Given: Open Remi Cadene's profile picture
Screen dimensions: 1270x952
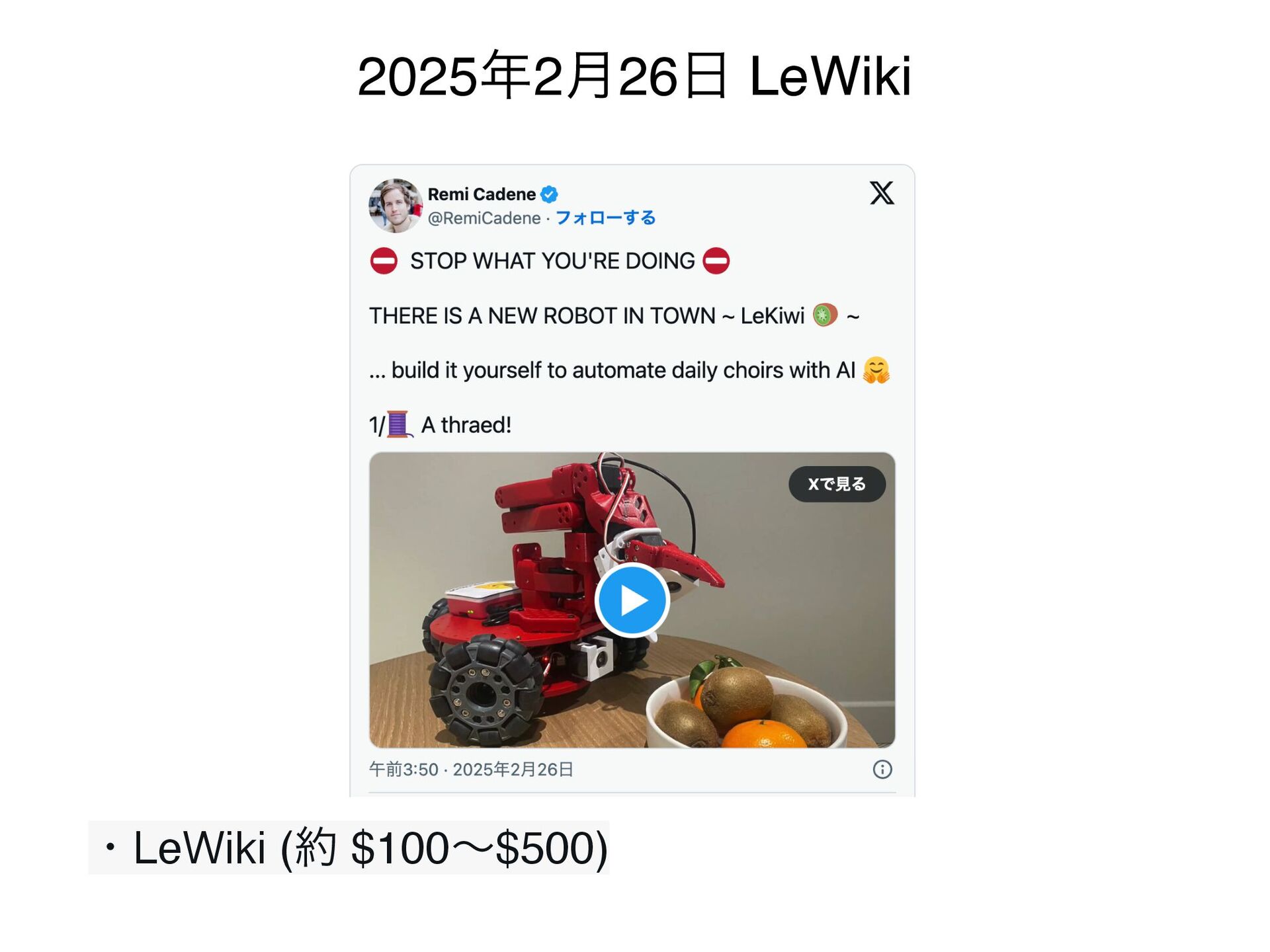Looking at the screenshot, I should [396, 206].
